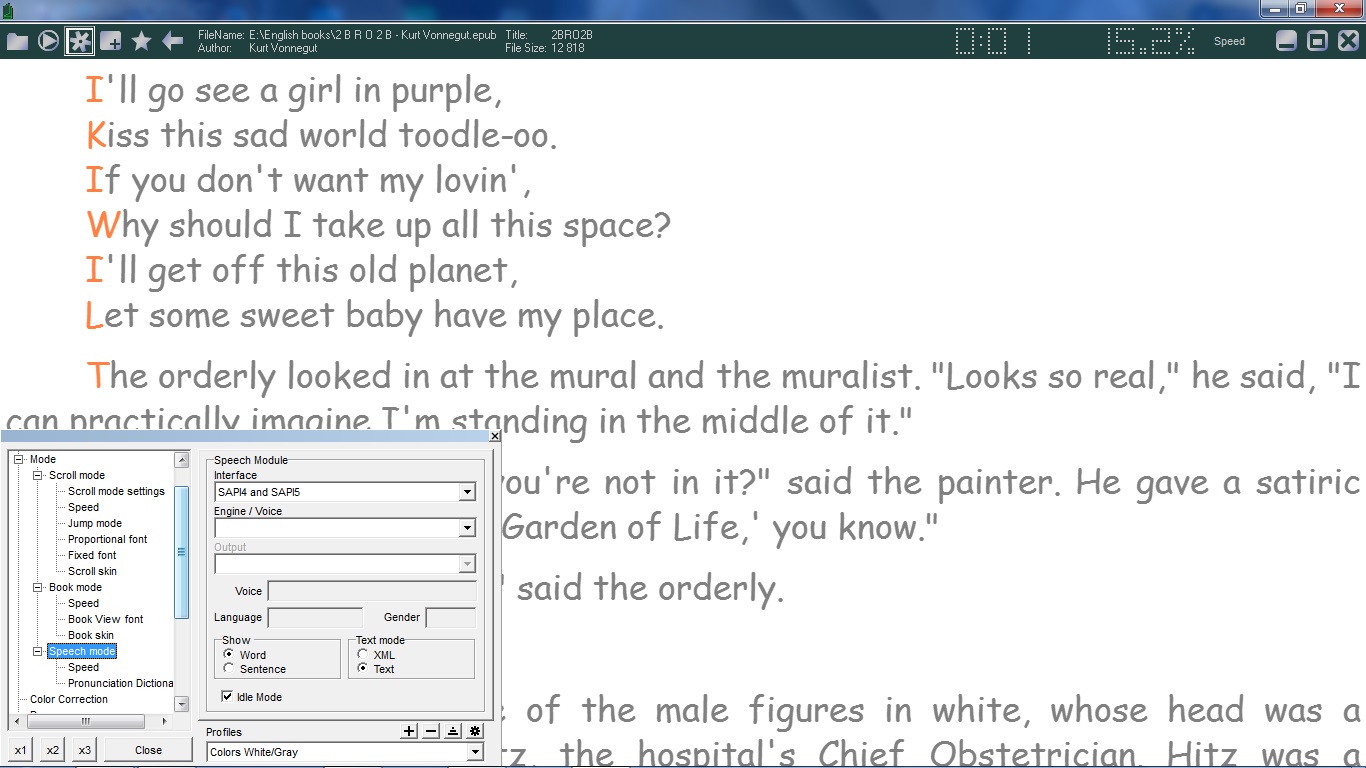Select the Word show option
The height and width of the screenshot is (768, 1366).
pyautogui.click(x=229, y=654)
